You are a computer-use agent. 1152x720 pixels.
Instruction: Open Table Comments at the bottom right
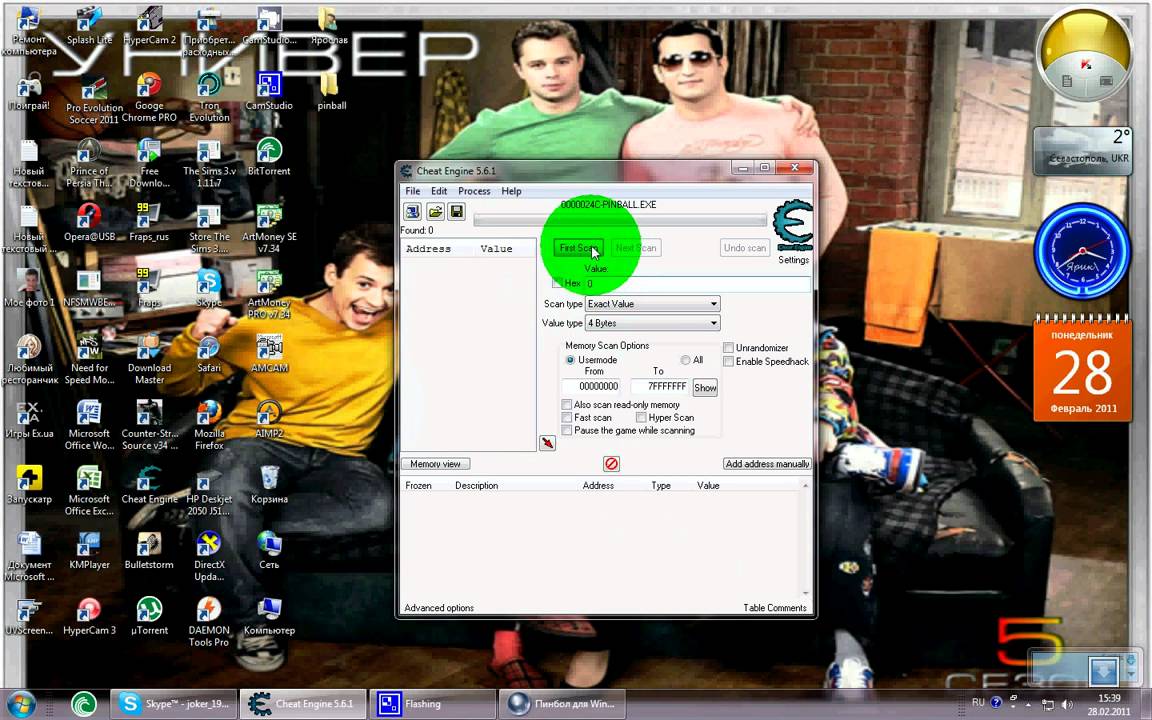(x=775, y=608)
